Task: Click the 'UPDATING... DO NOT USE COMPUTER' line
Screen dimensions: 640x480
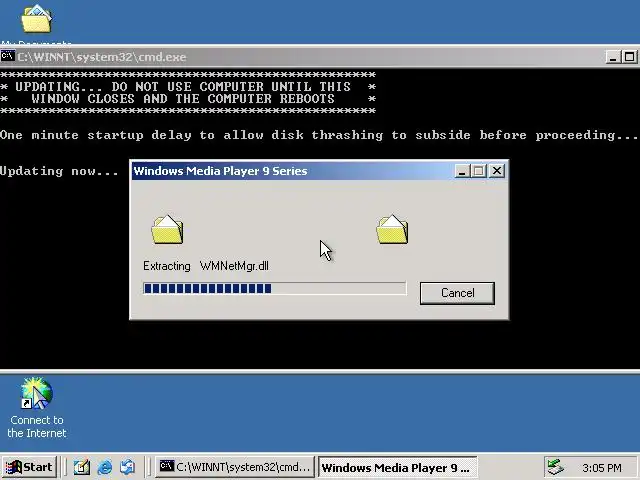Action: coord(183,87)
